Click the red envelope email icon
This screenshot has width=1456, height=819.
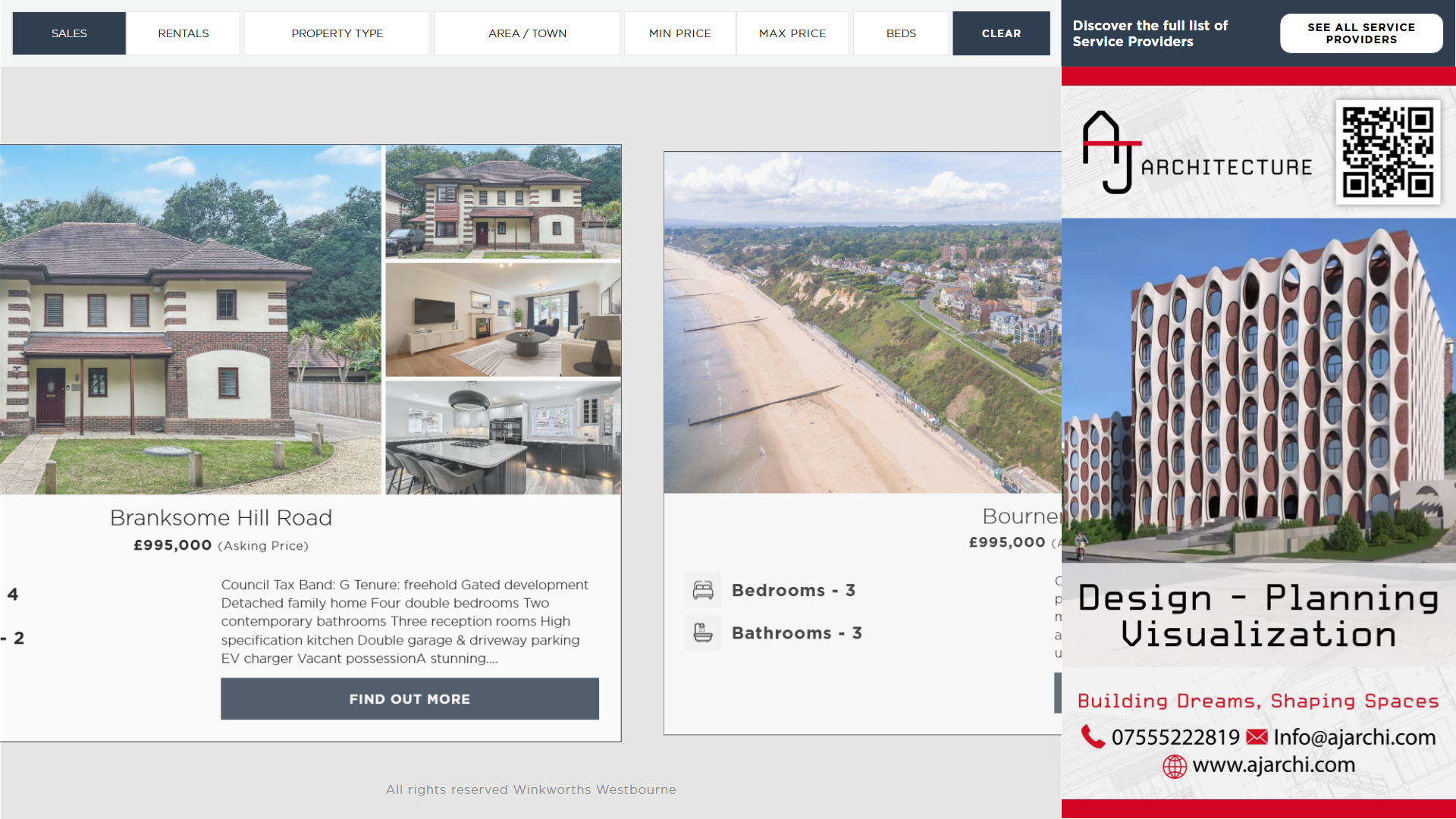tap(1257, 736)
